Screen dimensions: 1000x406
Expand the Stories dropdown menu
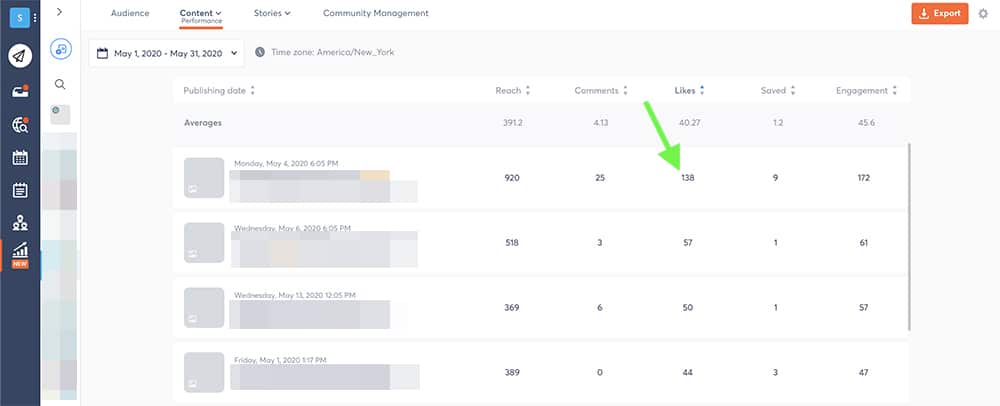[x=272, y=14]
